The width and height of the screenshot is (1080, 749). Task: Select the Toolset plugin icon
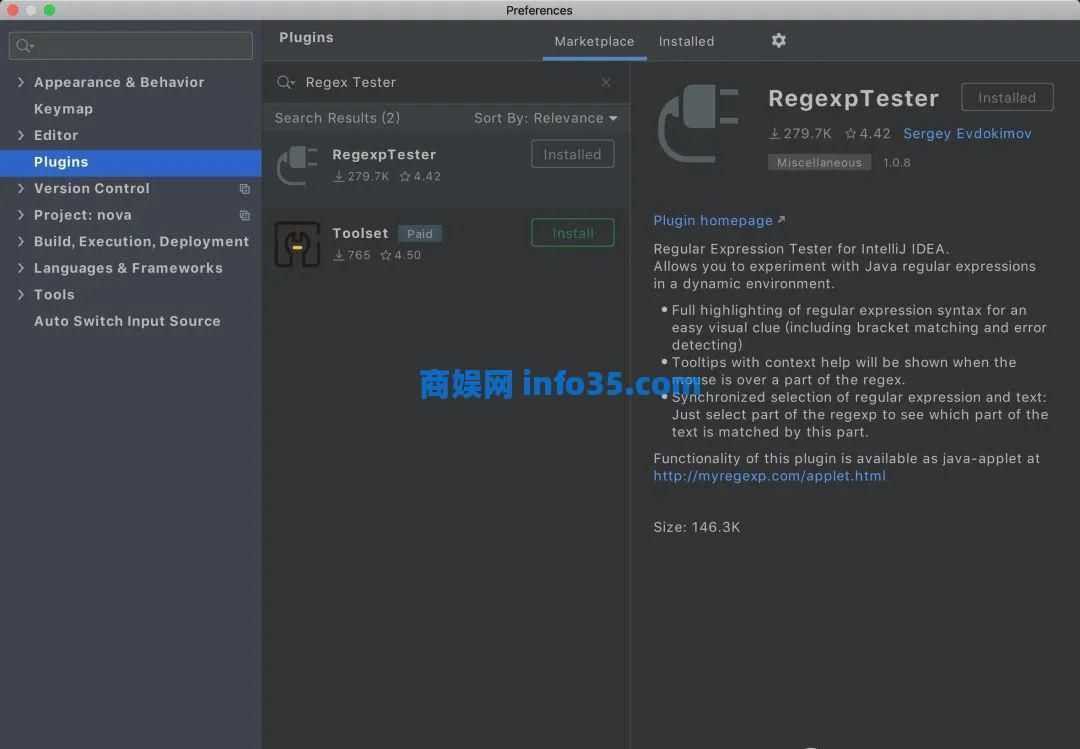(x=297, y=244)
